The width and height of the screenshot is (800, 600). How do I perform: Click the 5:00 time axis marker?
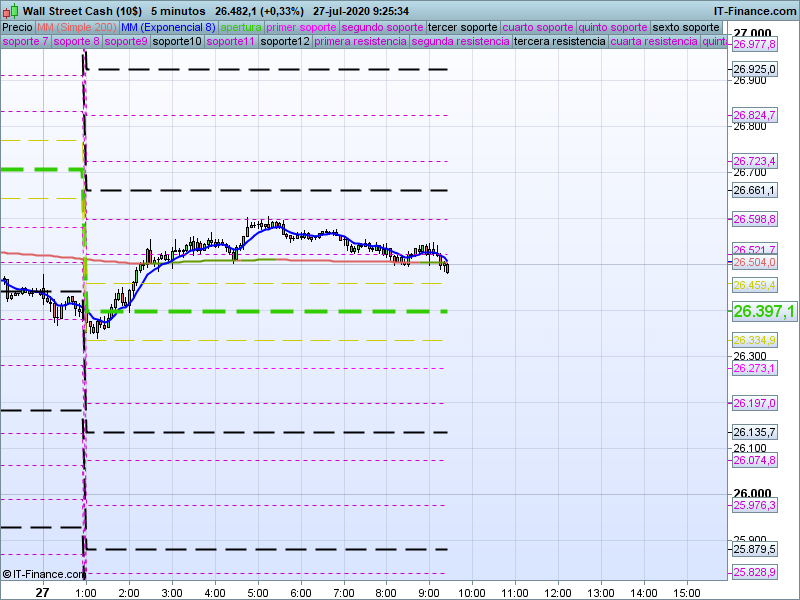257,592
